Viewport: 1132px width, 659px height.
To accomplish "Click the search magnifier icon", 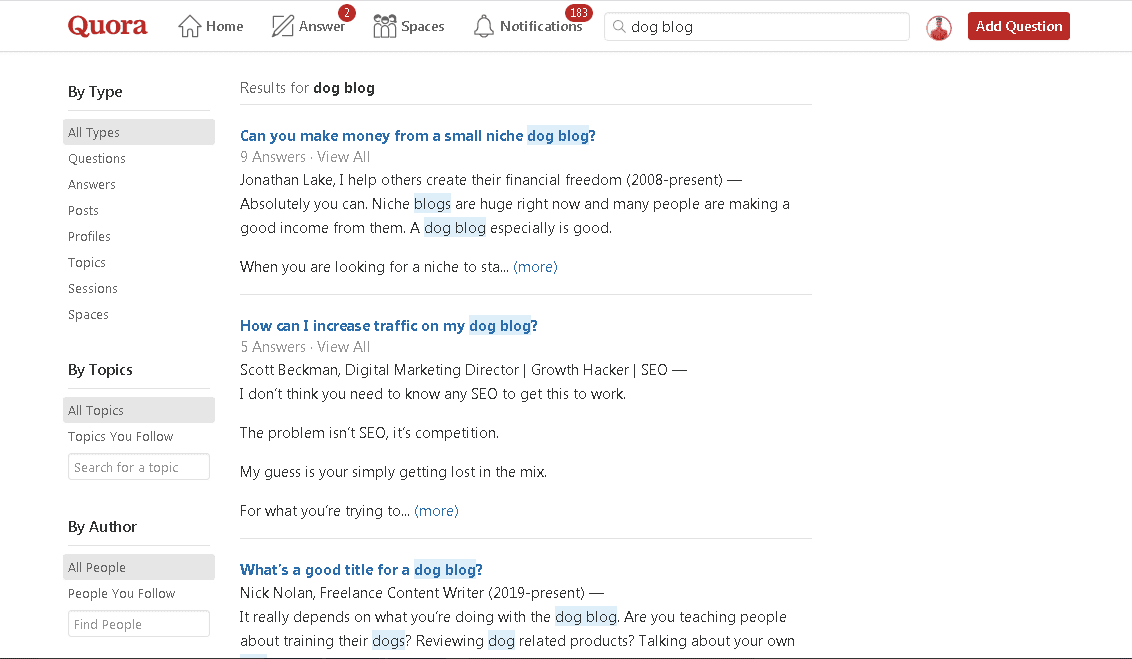I will click(x=619, y=27).
